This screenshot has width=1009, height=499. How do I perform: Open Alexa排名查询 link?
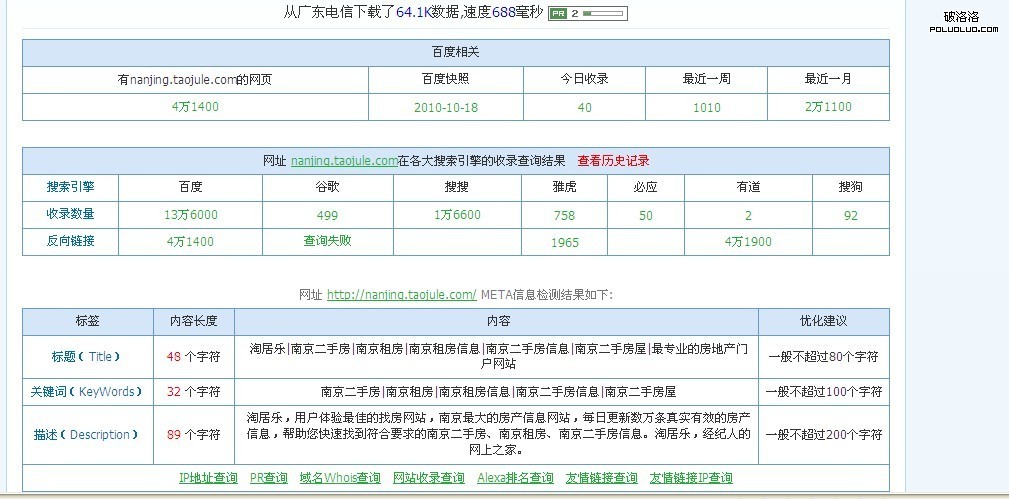(x=515, y=478)
